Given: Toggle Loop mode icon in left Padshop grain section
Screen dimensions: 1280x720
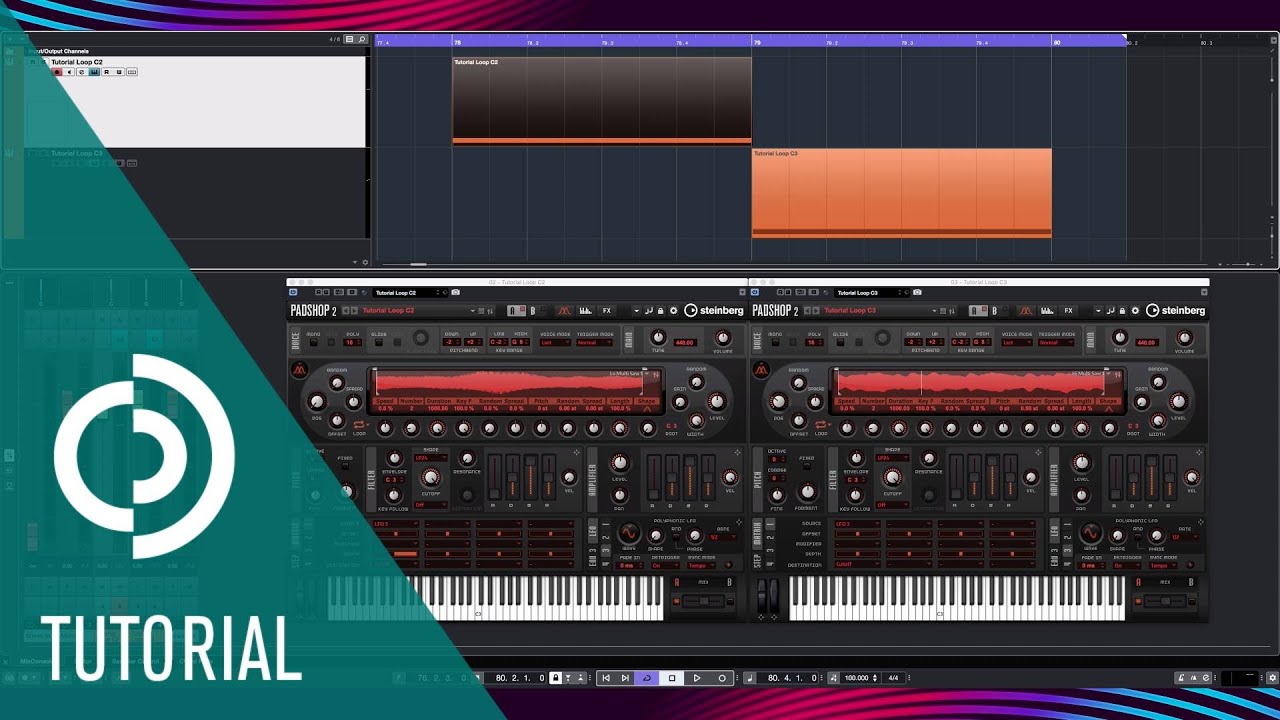Looking at the screenshot, I should 359,424.
